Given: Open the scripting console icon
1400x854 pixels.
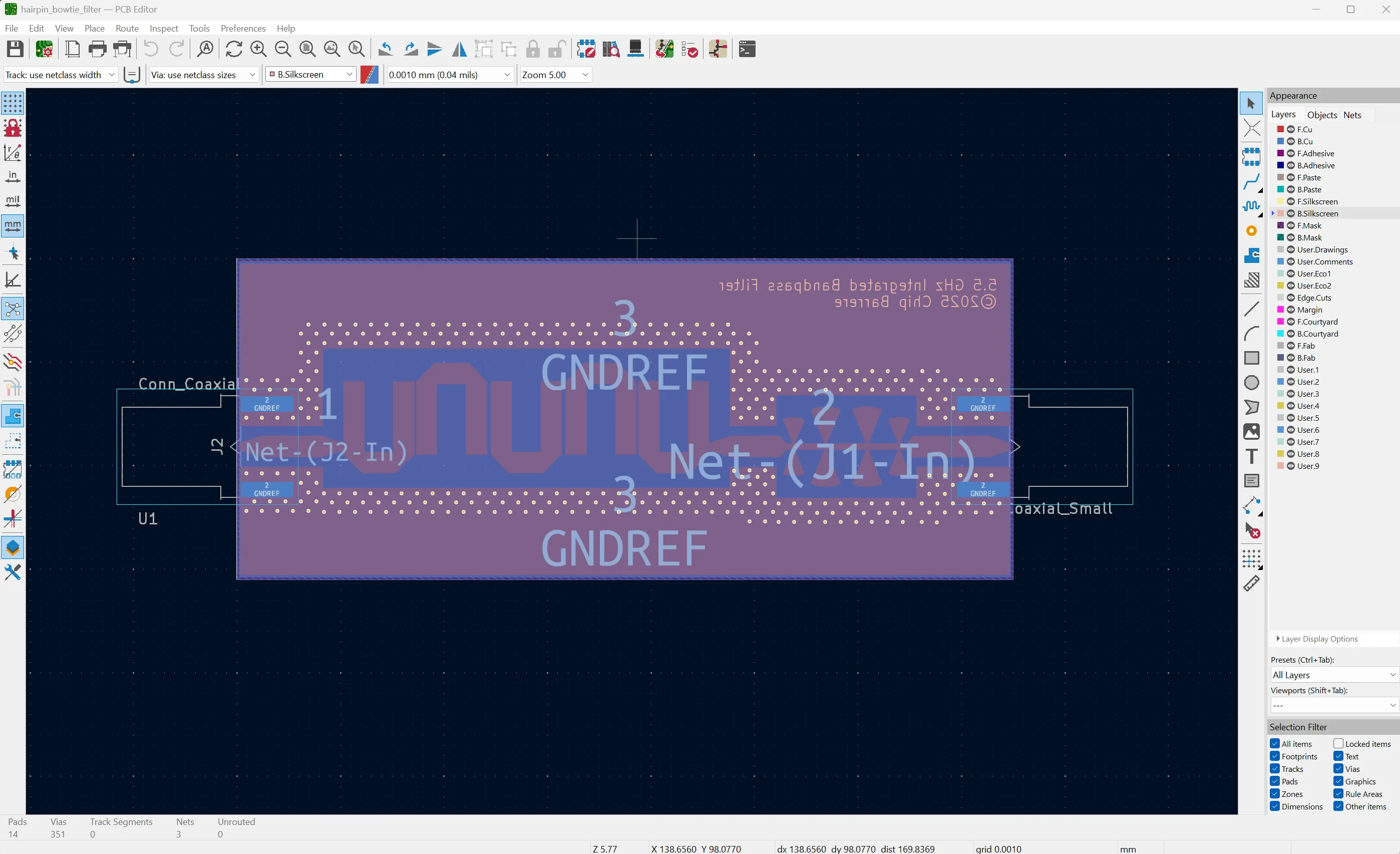Looking at the screenshot, I should pos(747,50).
